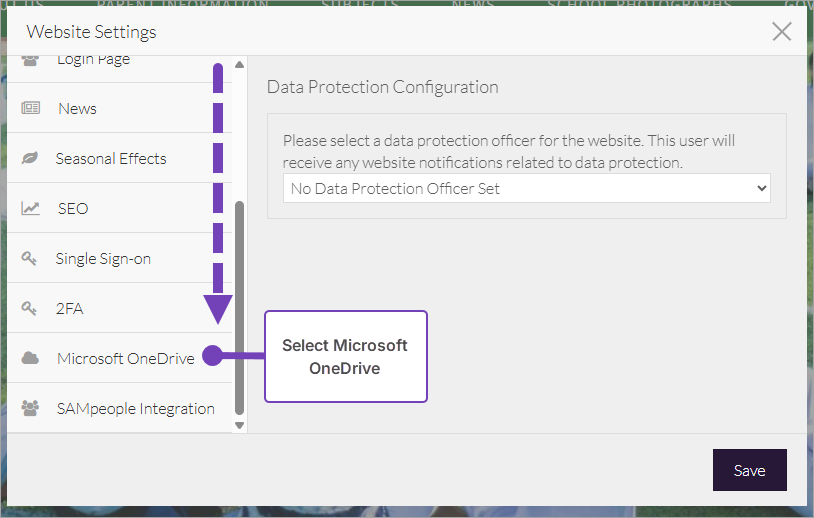Click the News newspaper icon
This screenshot has height=518, width=814.
point(30,108)
